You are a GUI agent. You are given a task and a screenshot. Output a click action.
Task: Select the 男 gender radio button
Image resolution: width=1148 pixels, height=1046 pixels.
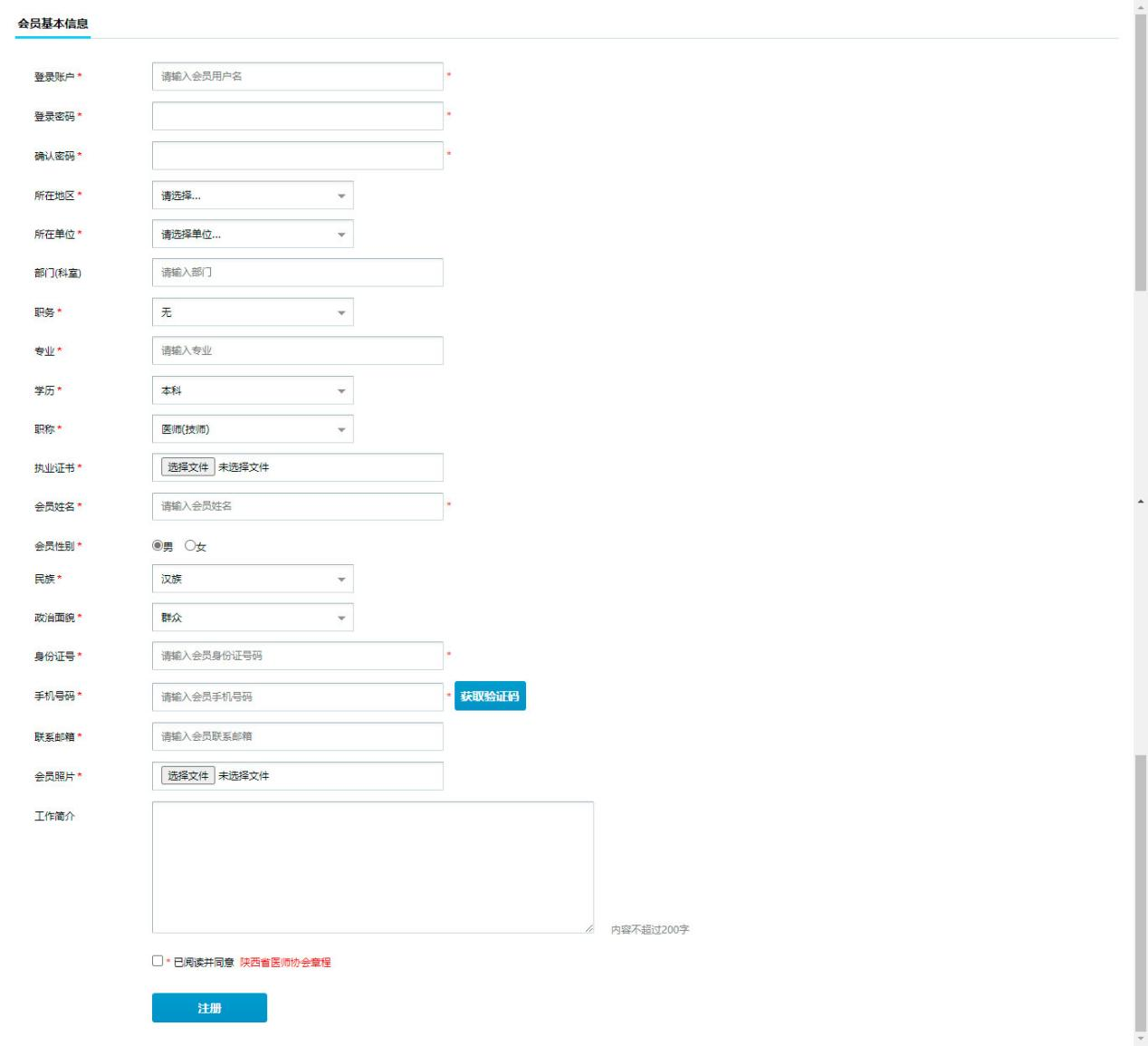coord(158,545)
